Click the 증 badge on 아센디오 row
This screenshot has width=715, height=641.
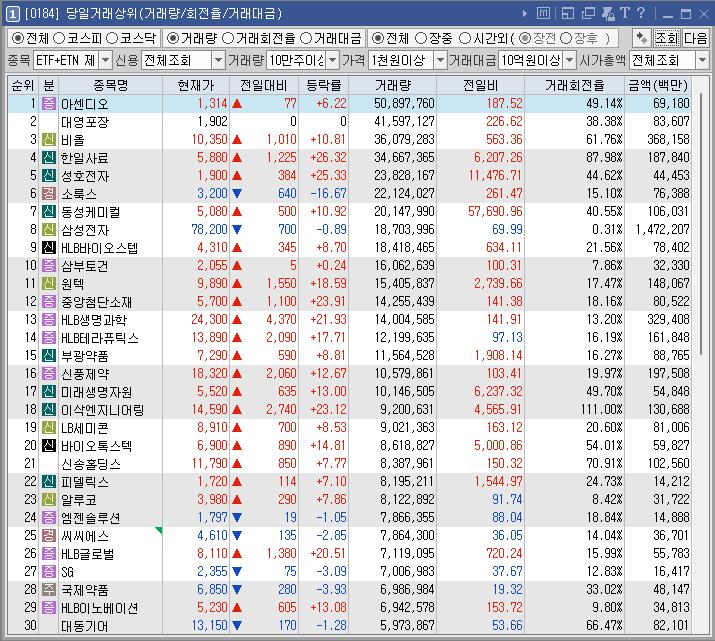[x=49, y=103]
